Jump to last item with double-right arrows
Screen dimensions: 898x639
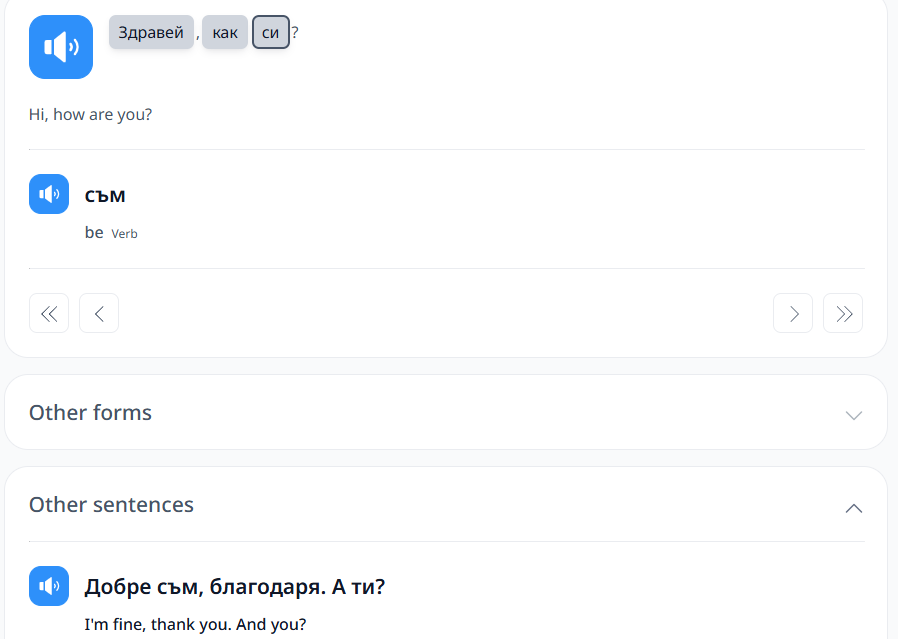point(843,313)
